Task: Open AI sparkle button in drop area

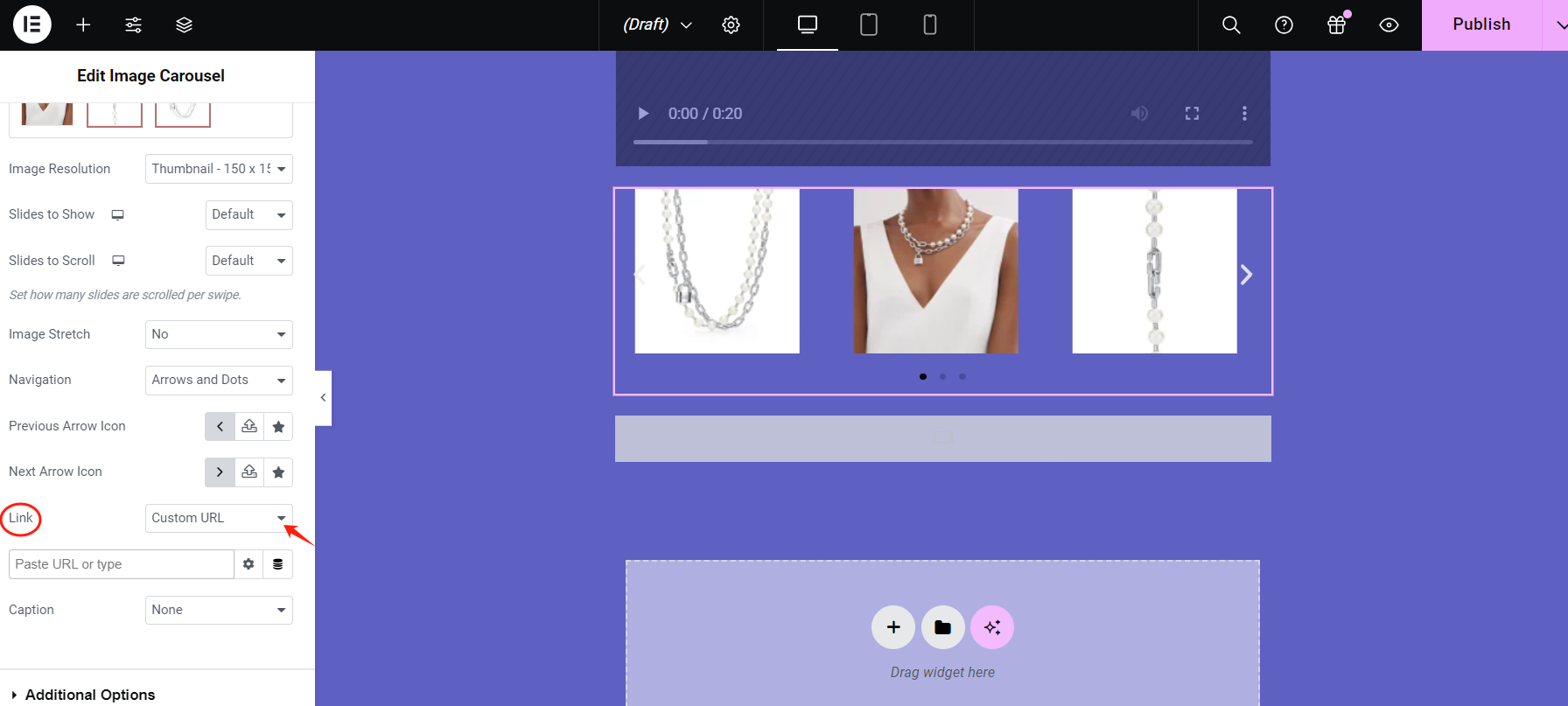Action: (x=992, y=627)
